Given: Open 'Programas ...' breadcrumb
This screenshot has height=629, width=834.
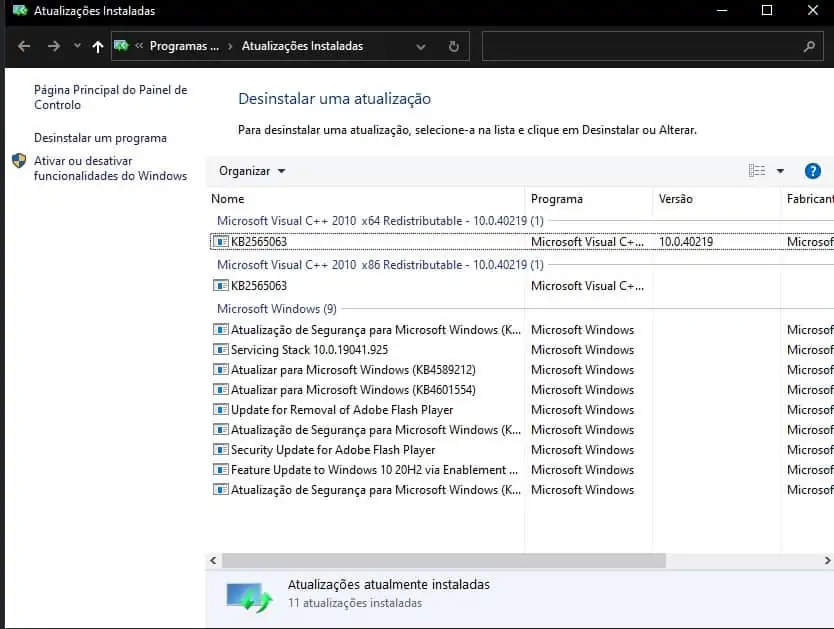Looking at the screenshot, I should pyautogui.click(x=184, y=46).
